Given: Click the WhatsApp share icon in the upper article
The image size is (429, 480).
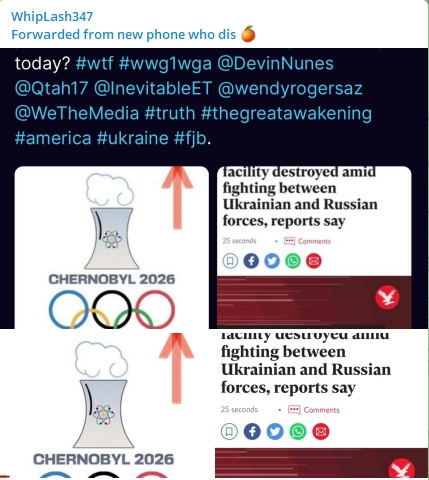Looking at the screenshot, I should (293, 261).
